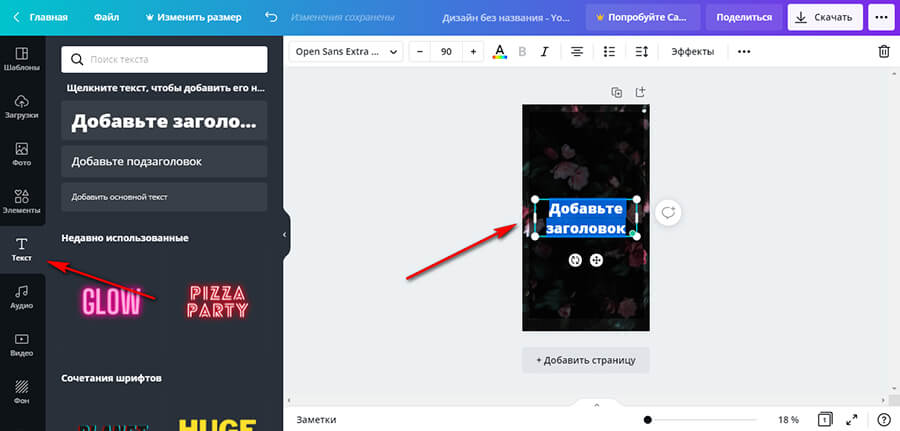Open the Text tab in sidebar
The width and height of the screenshot is (900, 431).
tap(22, 249)
